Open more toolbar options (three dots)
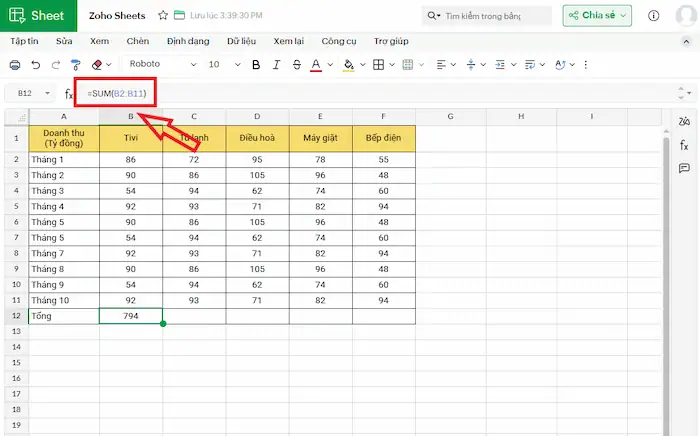Viewport: 700px width, 436px height. [586, 65]
